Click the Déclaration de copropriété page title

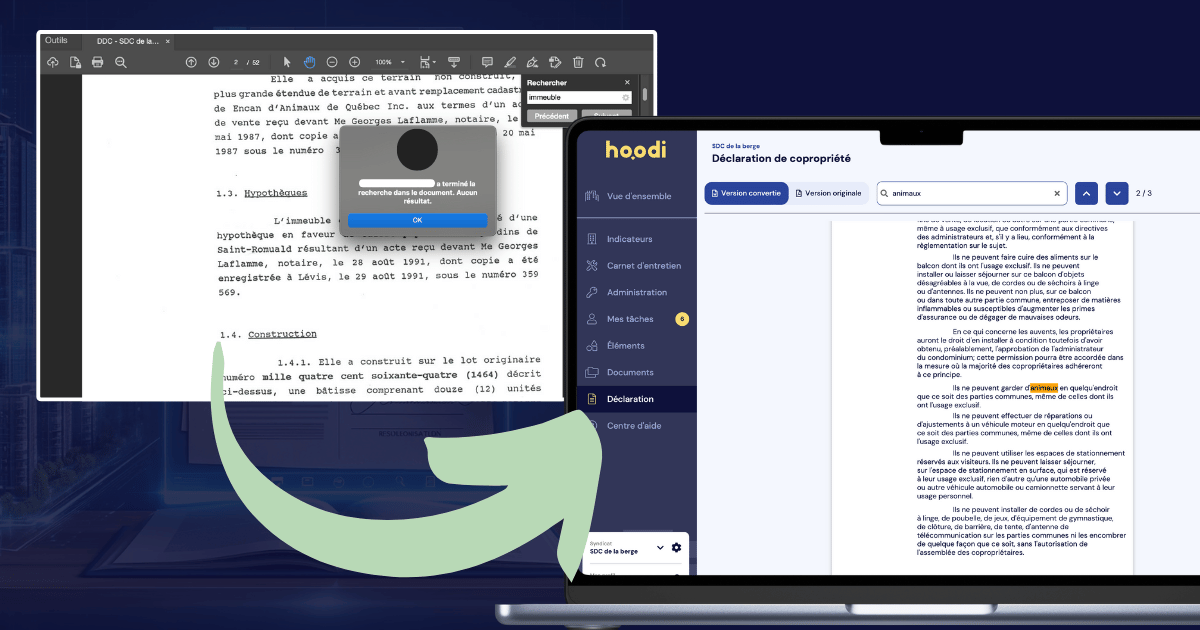[780, 158]
